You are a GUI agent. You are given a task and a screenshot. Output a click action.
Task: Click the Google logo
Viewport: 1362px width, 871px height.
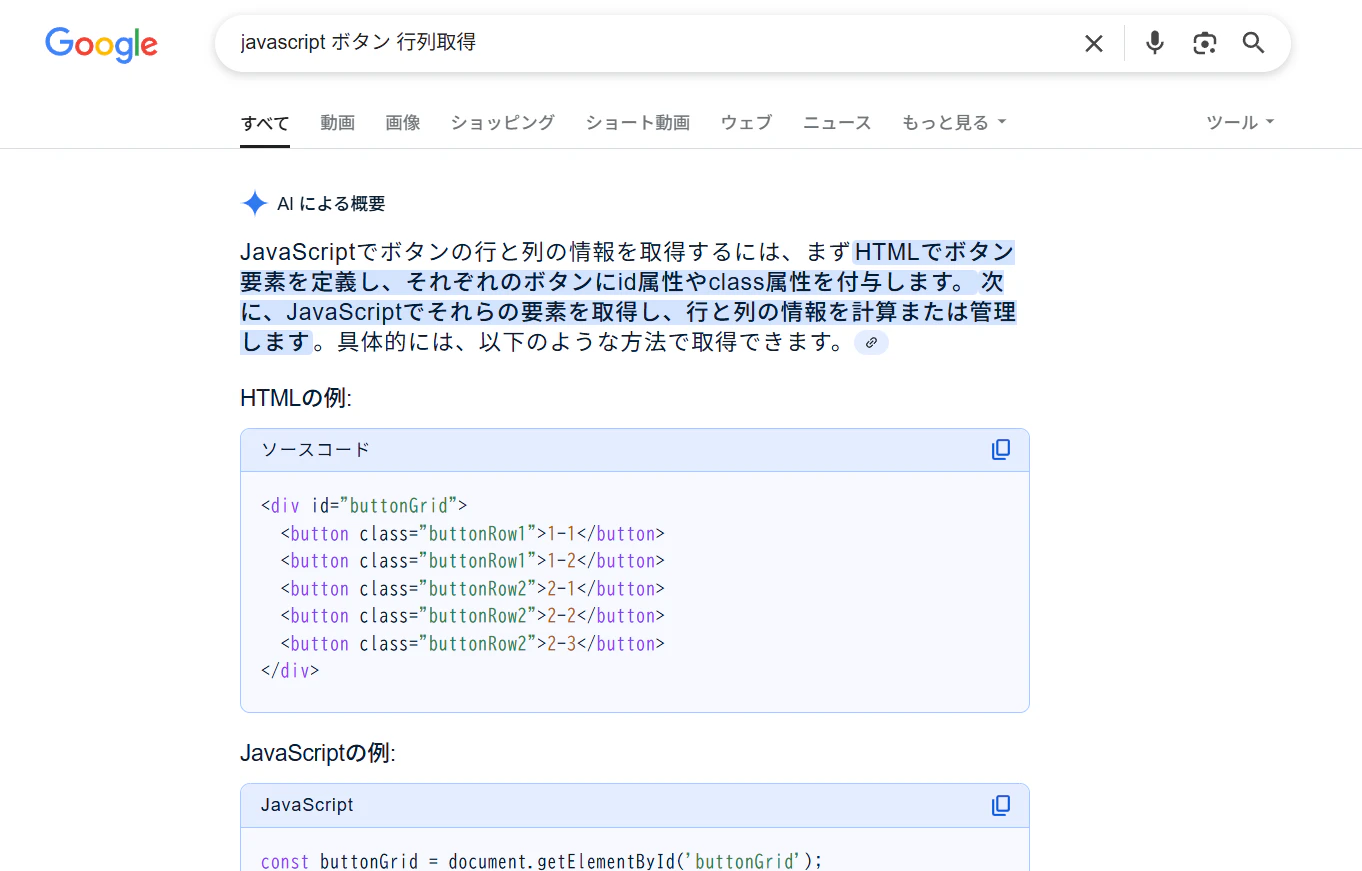101,44
